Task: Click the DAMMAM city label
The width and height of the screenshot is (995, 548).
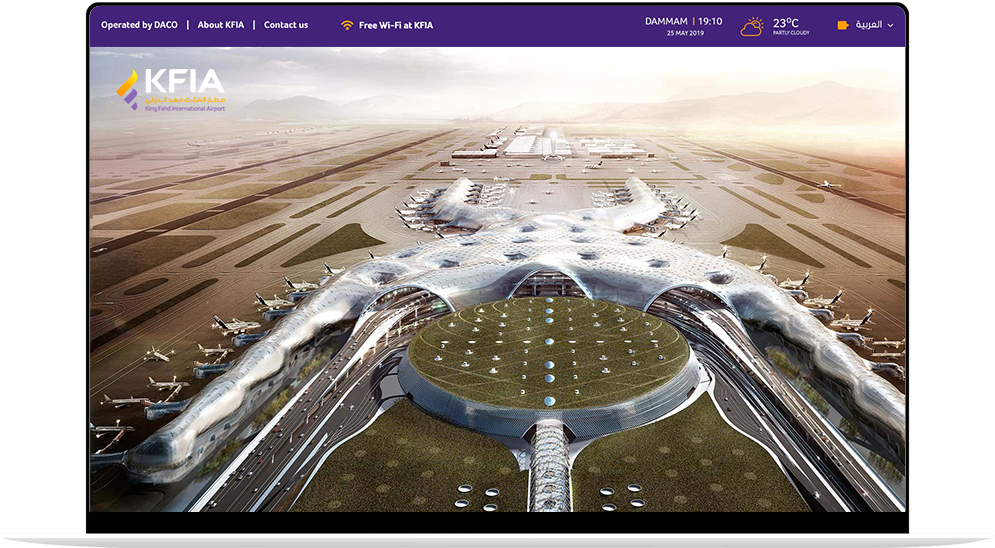Action: (x=665, y=21)
